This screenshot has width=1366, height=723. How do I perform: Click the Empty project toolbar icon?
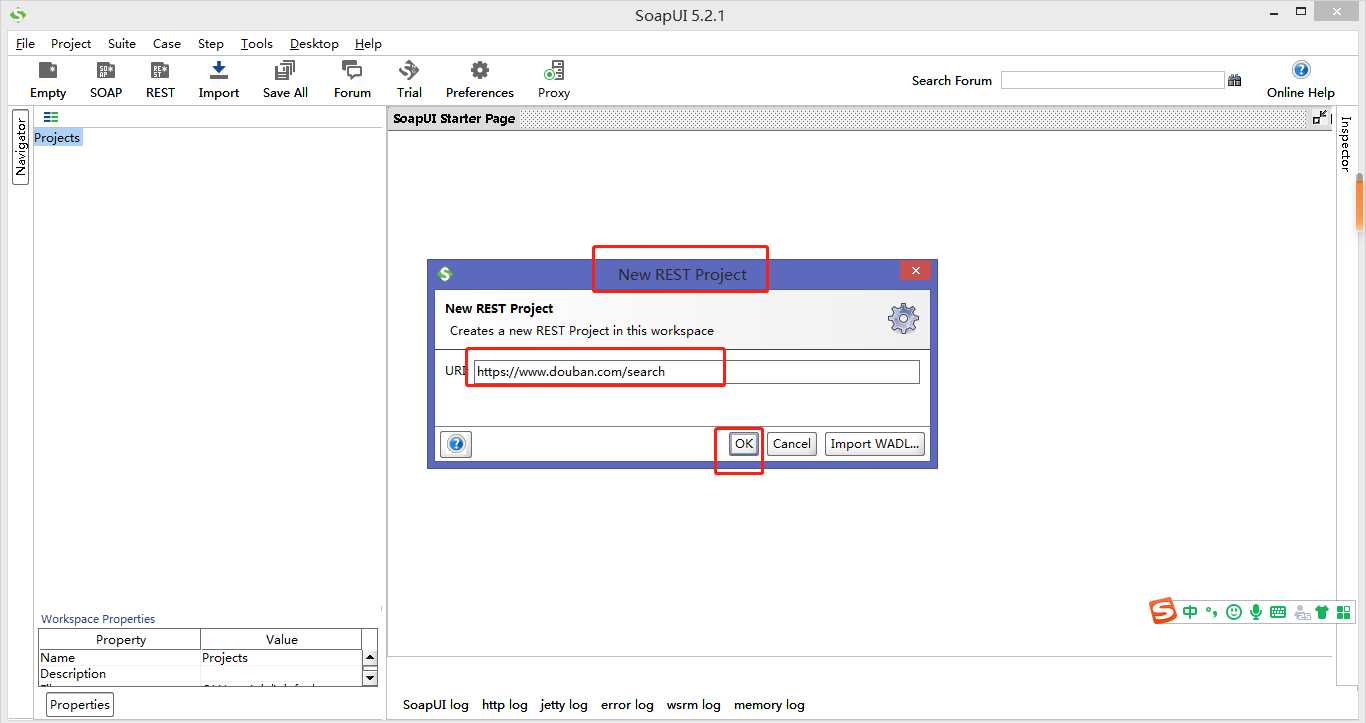pos(47,70)
